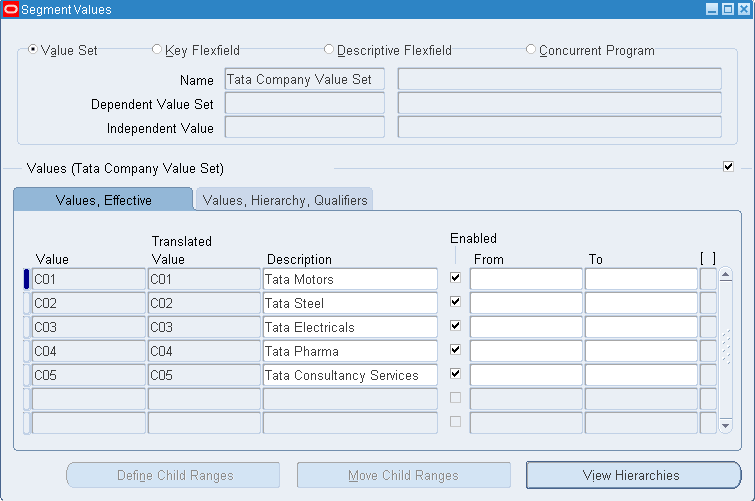The height and width of the screenshot is (501, 755).
Task: Click the To date field for C04
Action: click(x=641, y=351)
